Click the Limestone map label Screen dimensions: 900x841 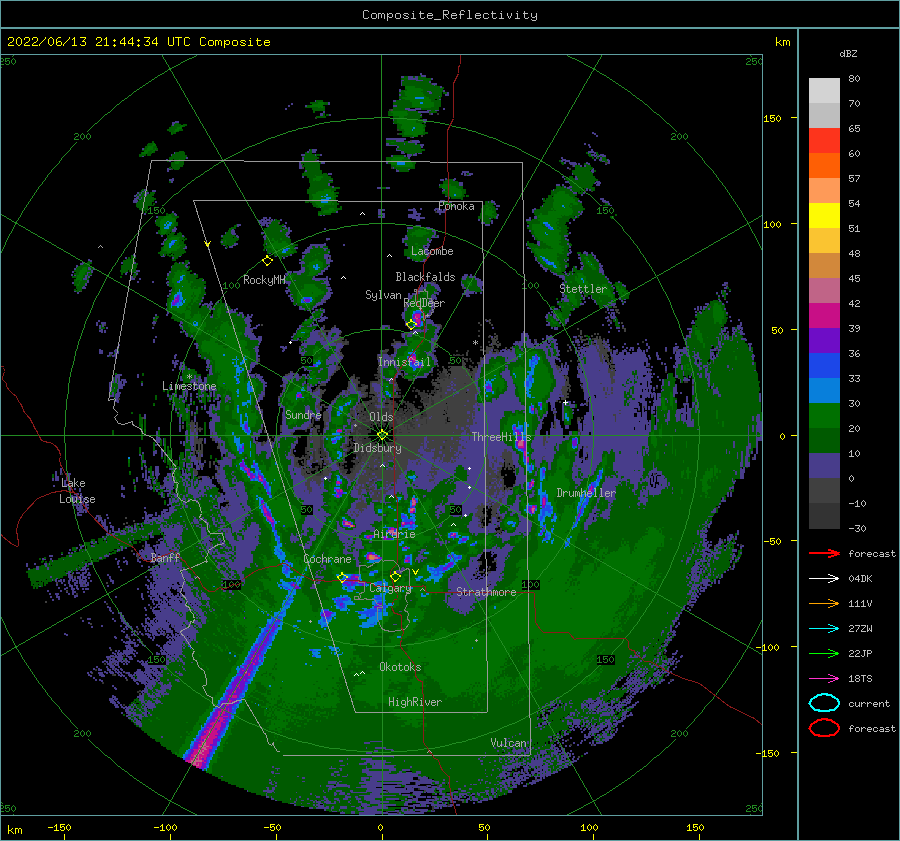[x=189, y=386]
